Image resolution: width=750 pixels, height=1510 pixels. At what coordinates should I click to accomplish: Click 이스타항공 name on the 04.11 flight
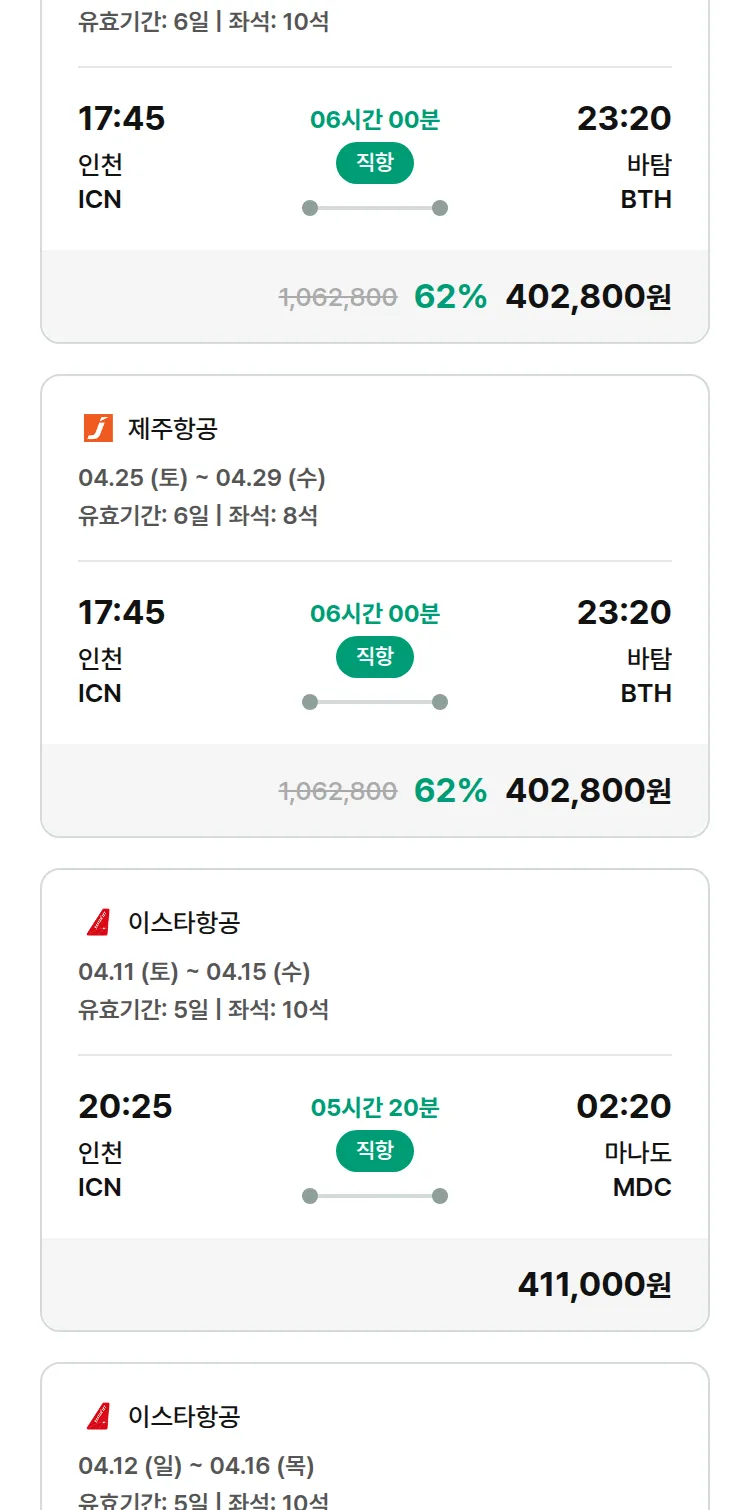click(184, 922)
